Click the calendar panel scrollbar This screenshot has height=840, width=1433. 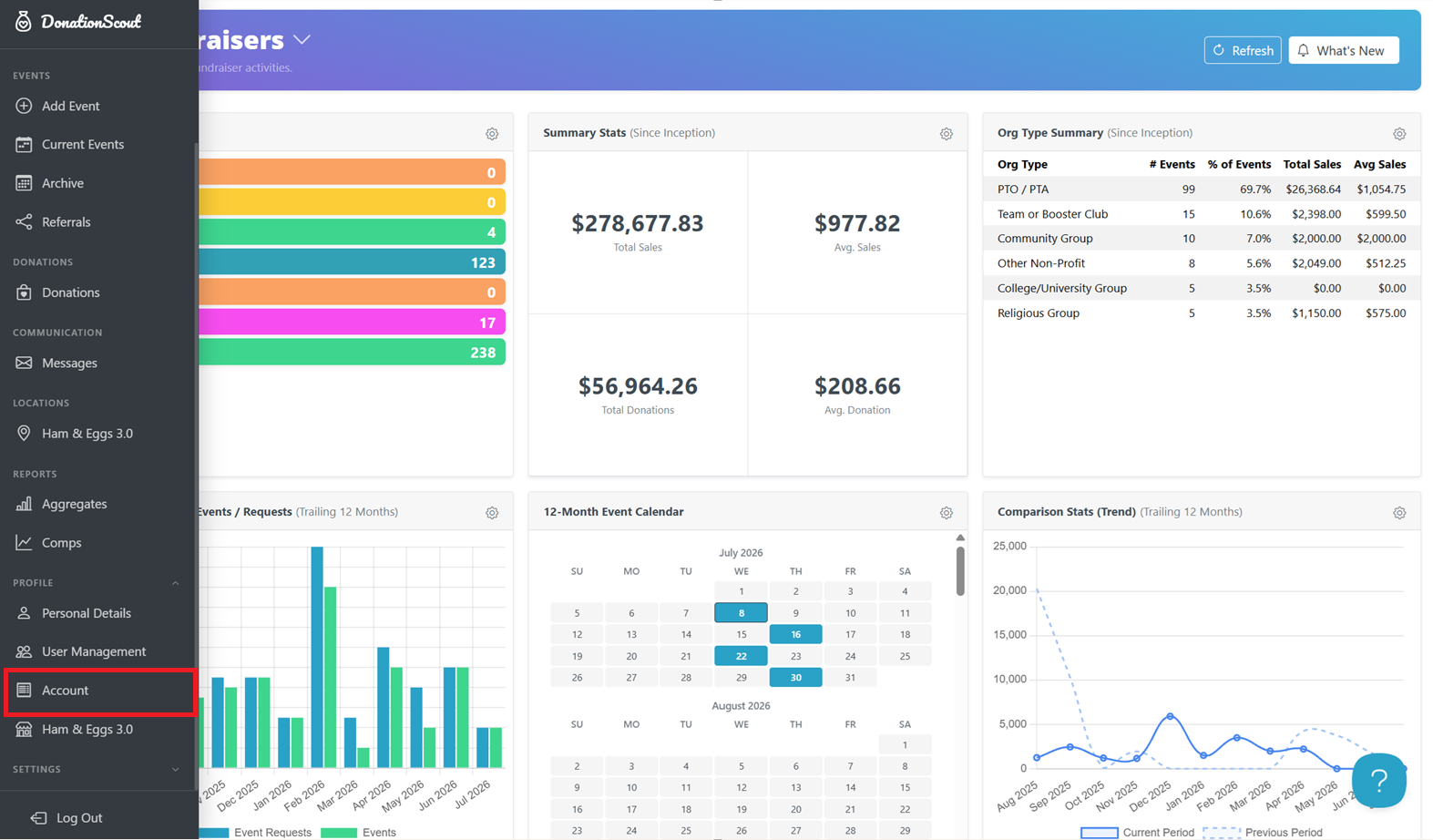click(960, 571)
